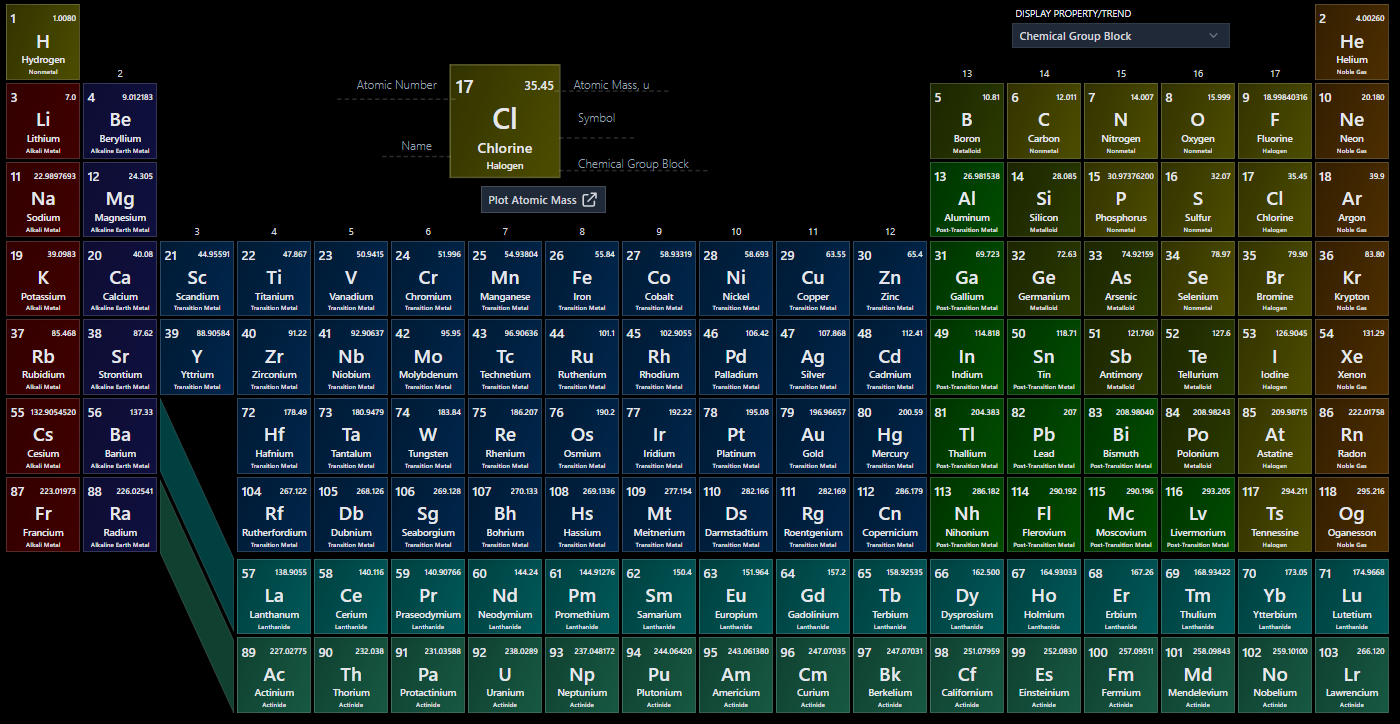Select the Chromium tile
Screen dimensions: 1400x724
[428, 279]
